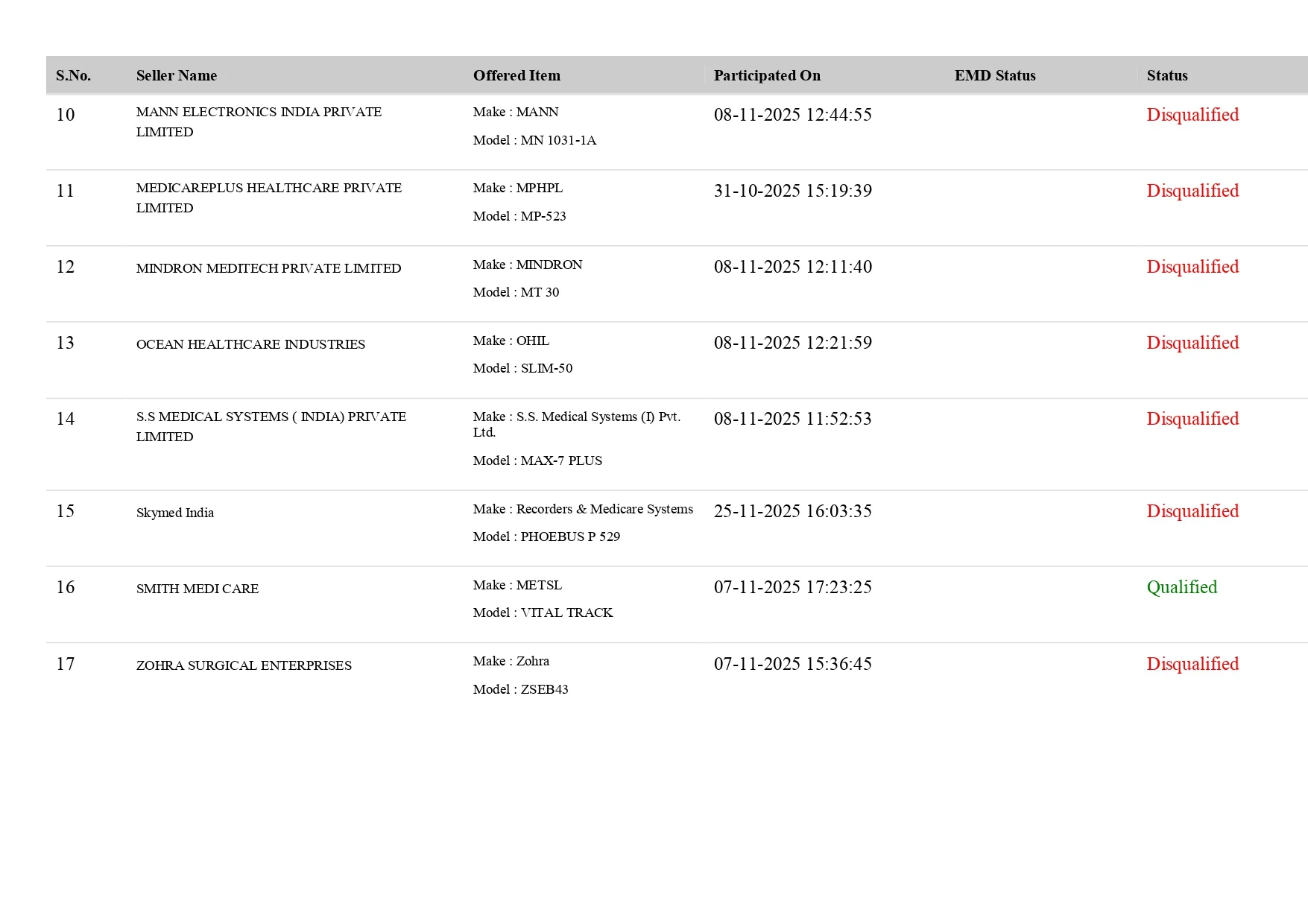The width and height of the screenshot is (1308, 924).
Task: Select the Skymed India seller name
Action: coord(175,513)
